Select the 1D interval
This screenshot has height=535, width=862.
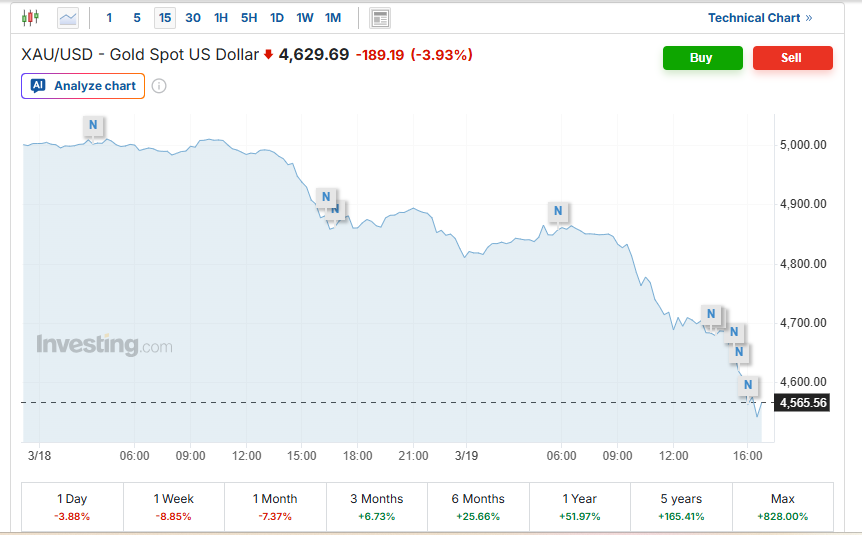(x=277, y=18)
